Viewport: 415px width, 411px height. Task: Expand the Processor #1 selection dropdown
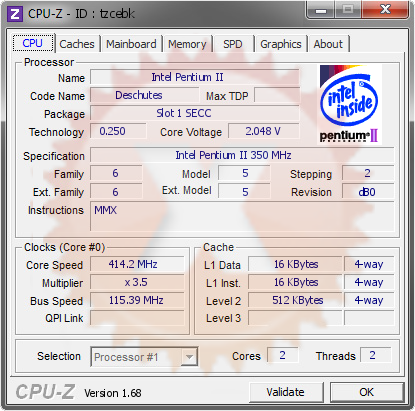point(189,357)
